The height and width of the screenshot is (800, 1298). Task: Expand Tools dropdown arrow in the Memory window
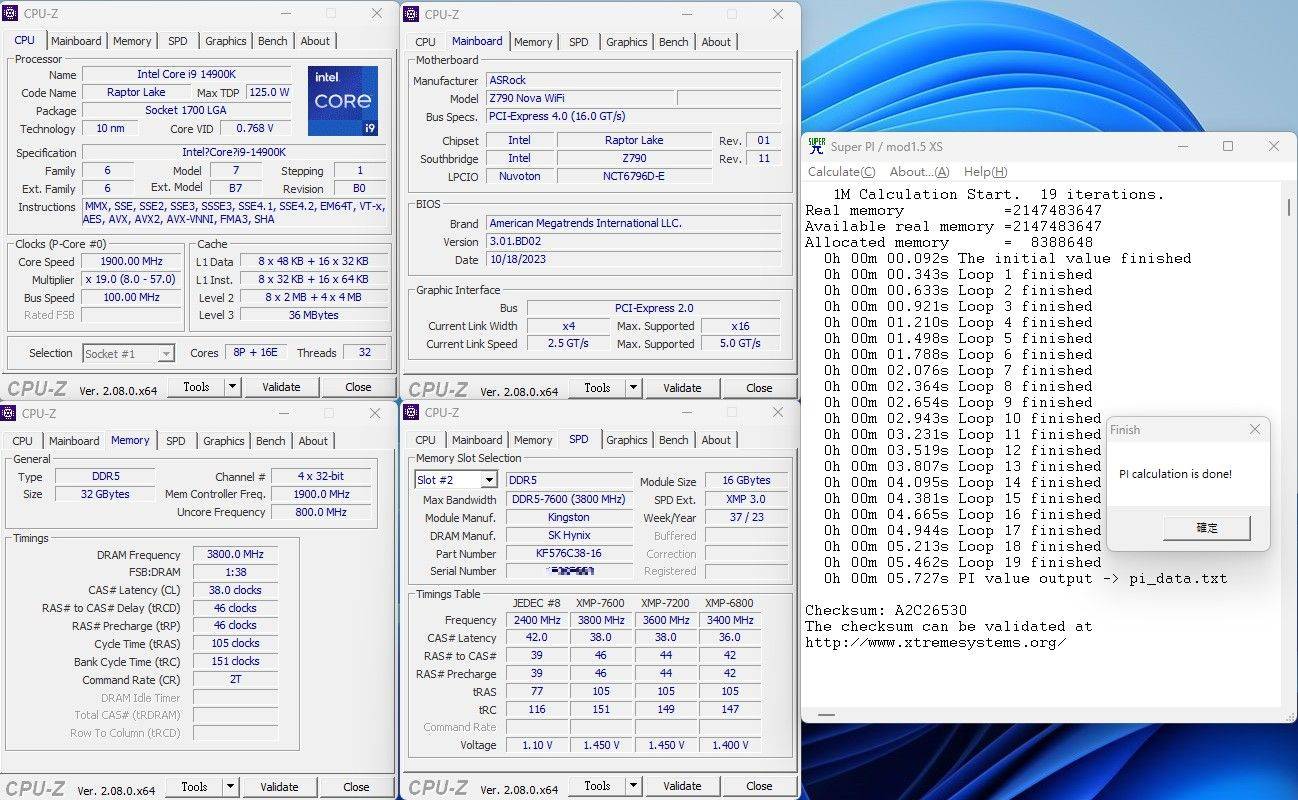coord(230,787)
